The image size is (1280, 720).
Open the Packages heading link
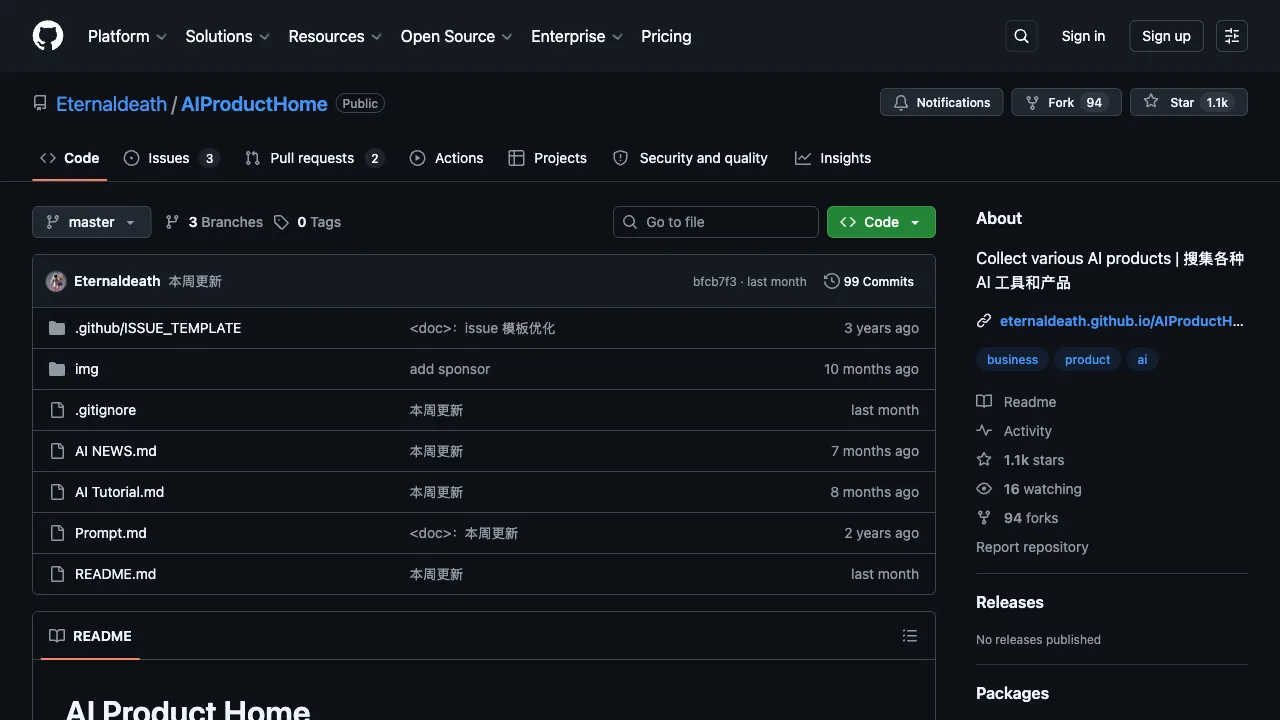[1012, 693]
